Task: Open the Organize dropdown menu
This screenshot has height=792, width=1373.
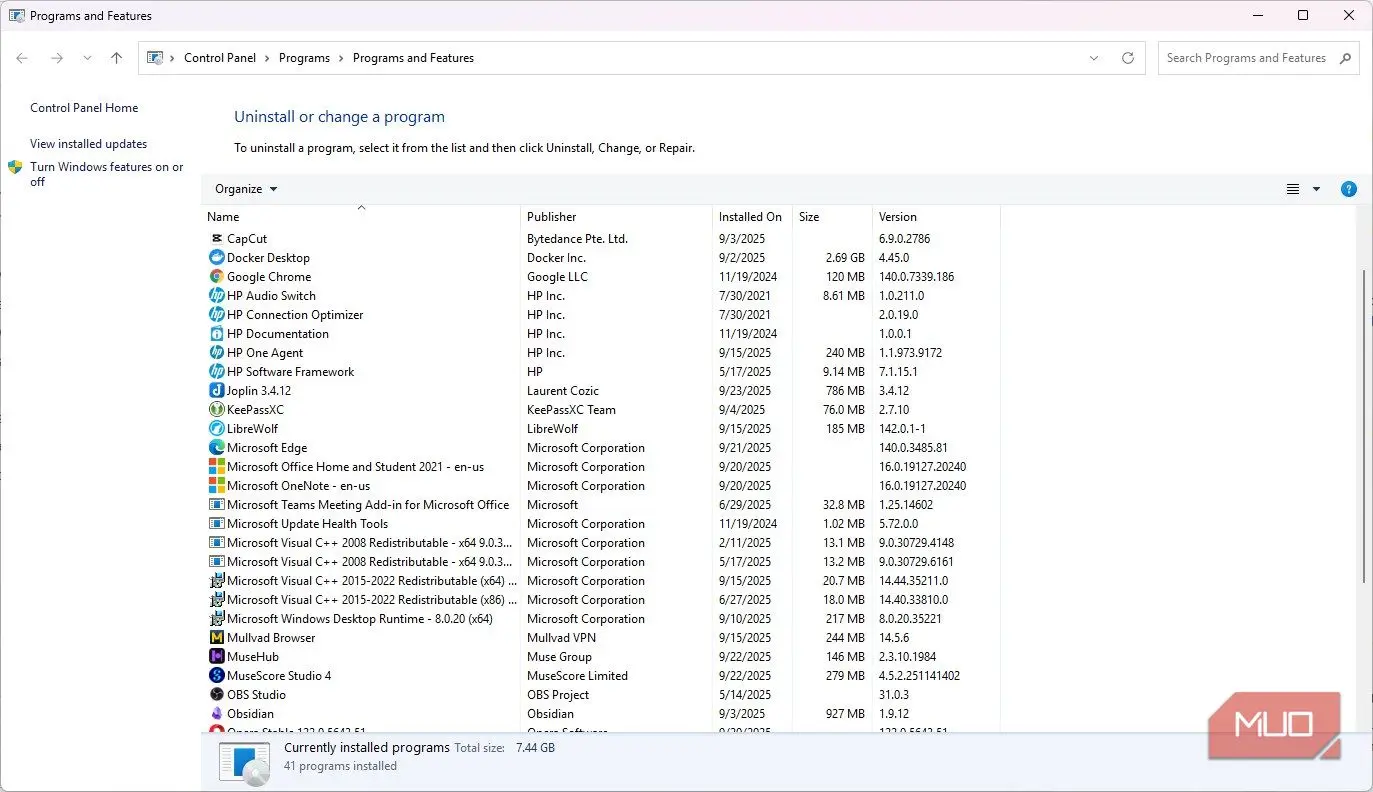Action: click(x=246, y=189)
